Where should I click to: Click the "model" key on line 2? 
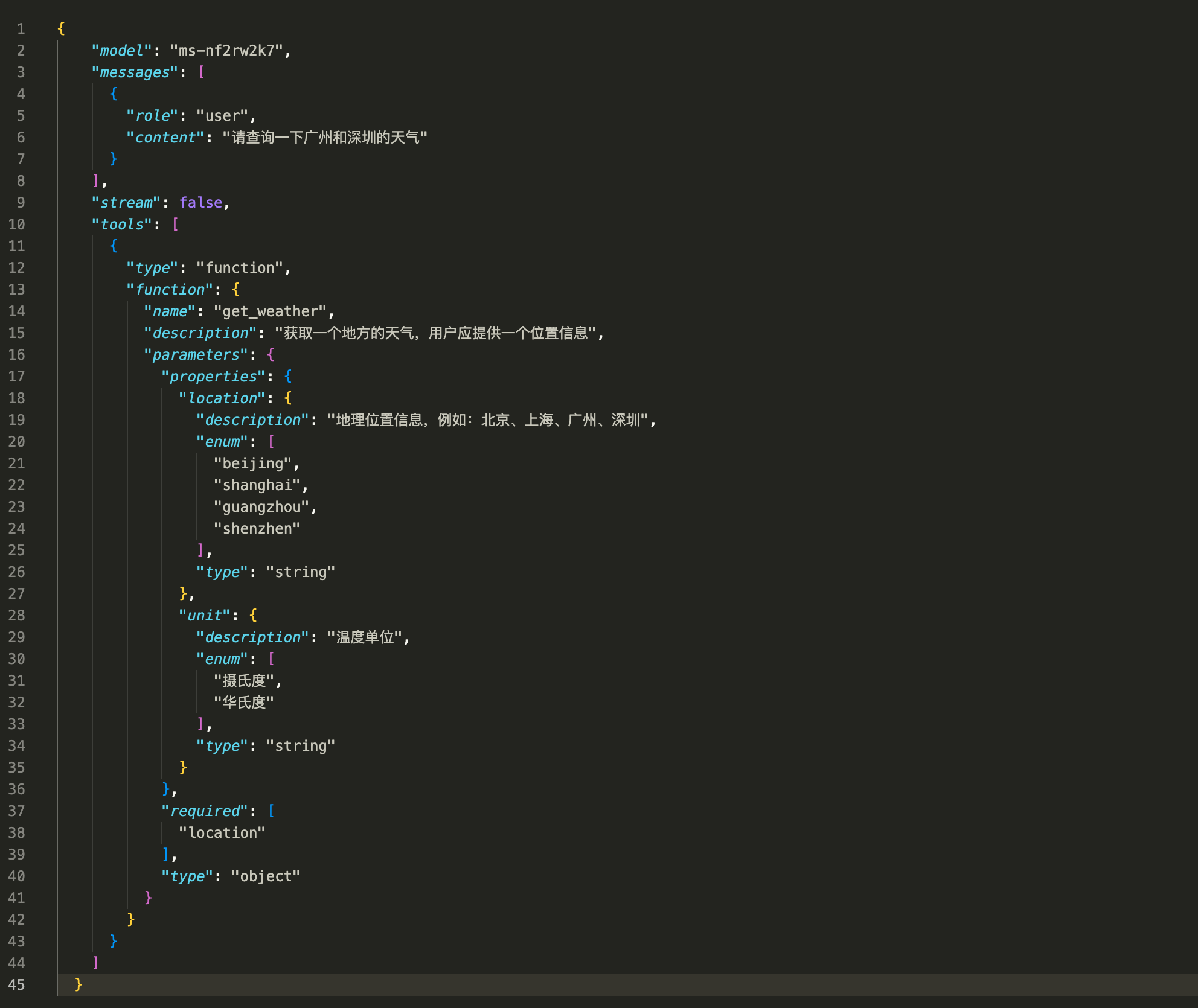point(121,51)
